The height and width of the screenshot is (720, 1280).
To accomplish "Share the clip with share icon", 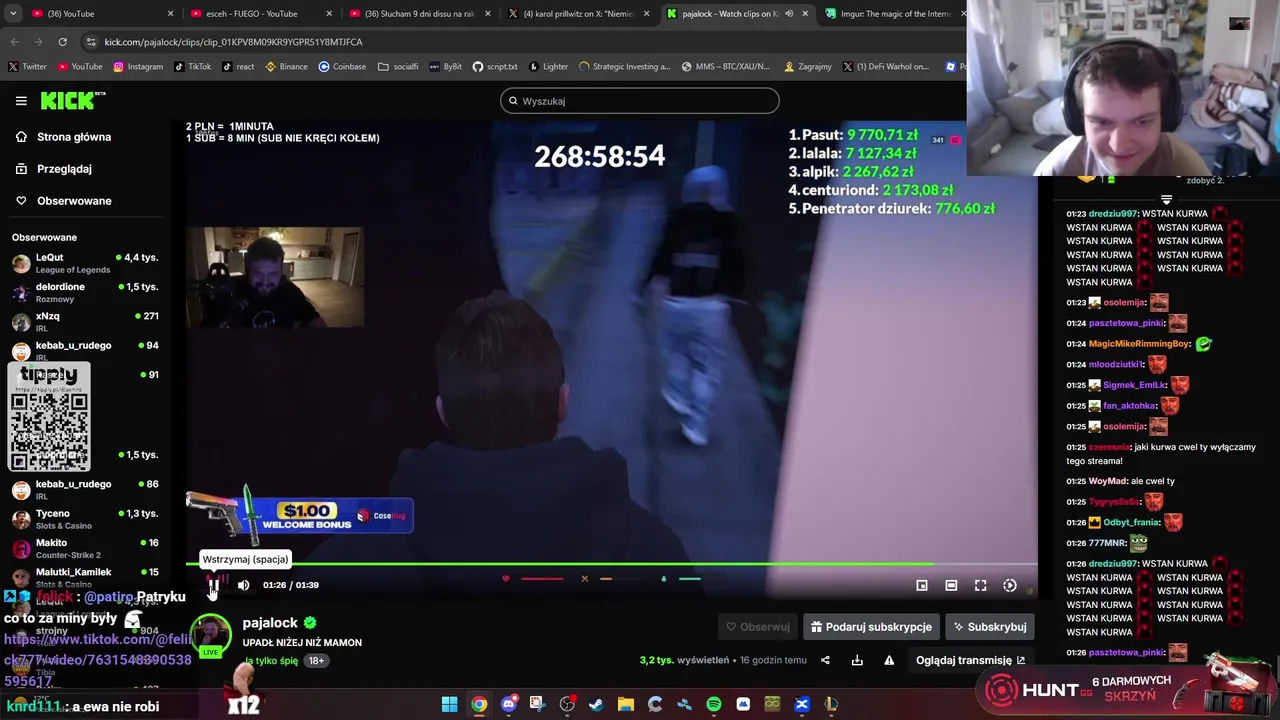I will pyautogui.click(x=825, y=660).
